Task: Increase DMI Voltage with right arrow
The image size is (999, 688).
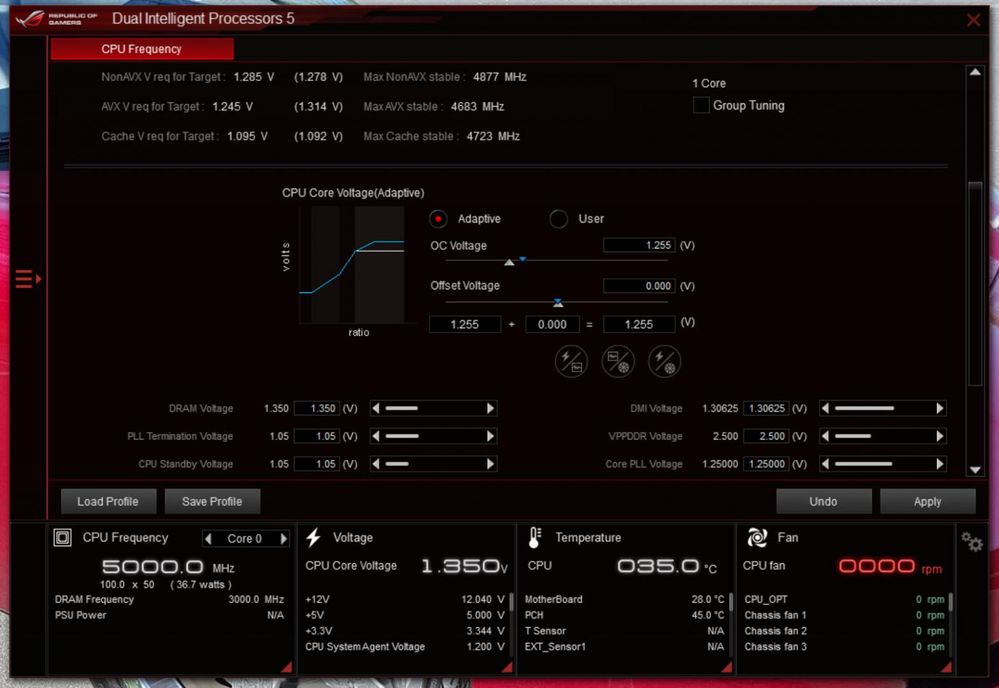Action: pos(940,408)
